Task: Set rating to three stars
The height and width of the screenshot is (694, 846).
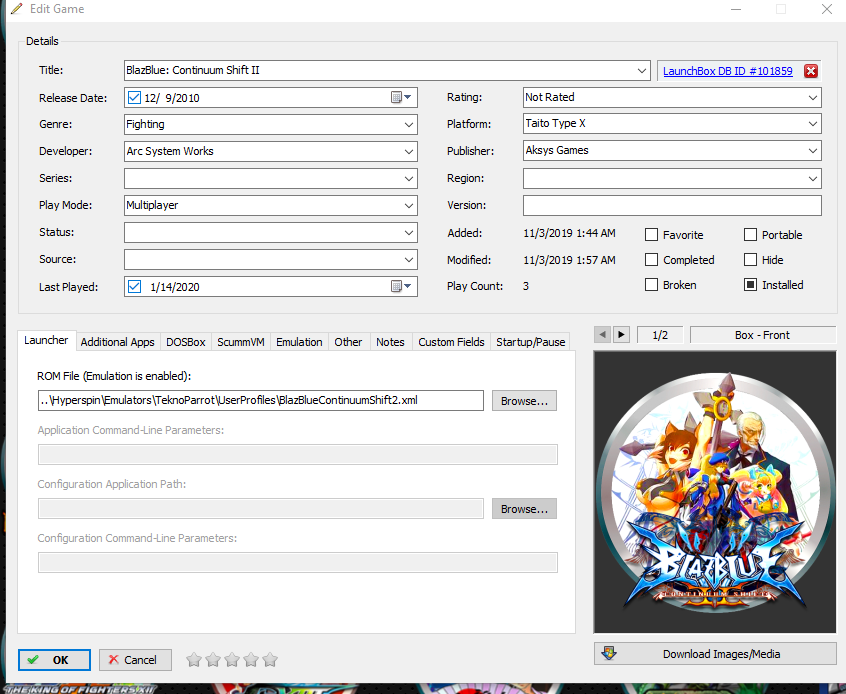Action: pyautogui.click(x=232, y=659)
